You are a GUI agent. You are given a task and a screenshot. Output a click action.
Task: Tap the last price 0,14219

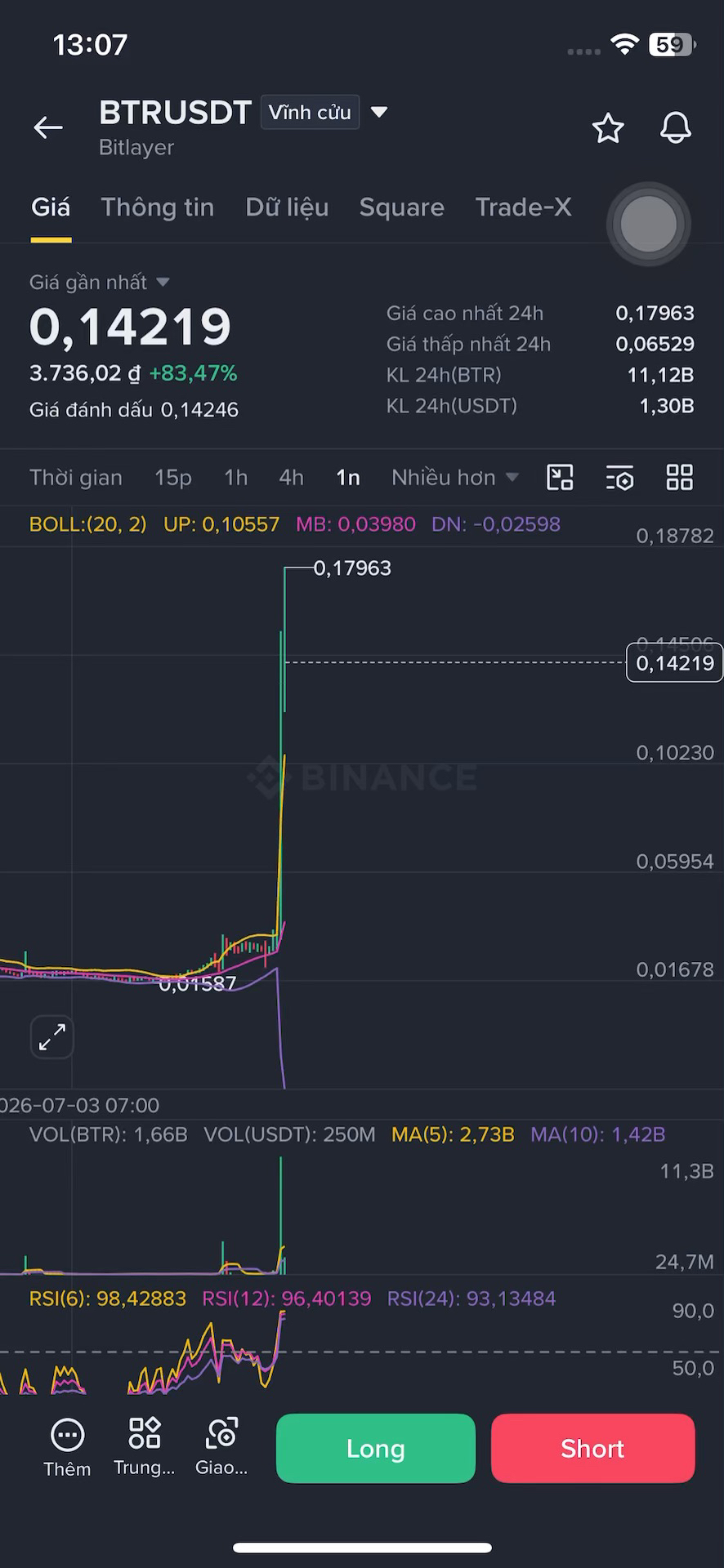(131, 327)
